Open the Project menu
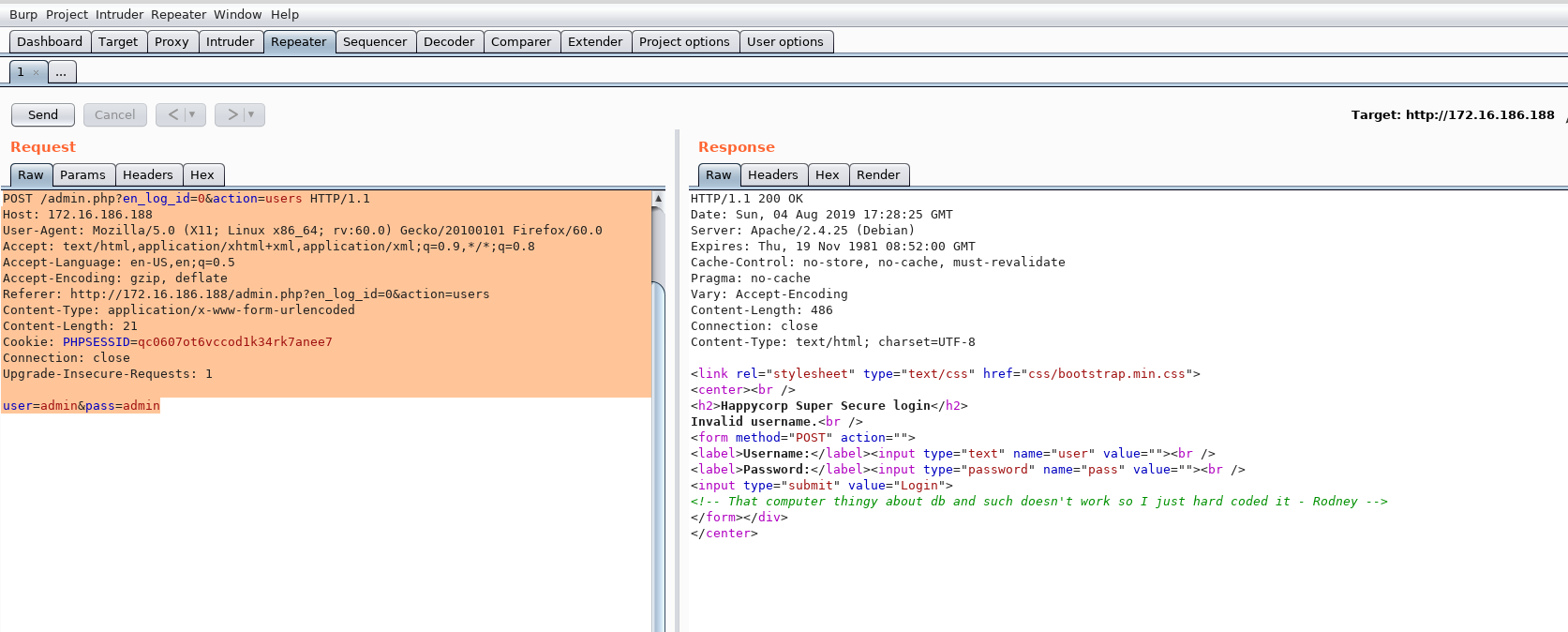 pos(67,14)
